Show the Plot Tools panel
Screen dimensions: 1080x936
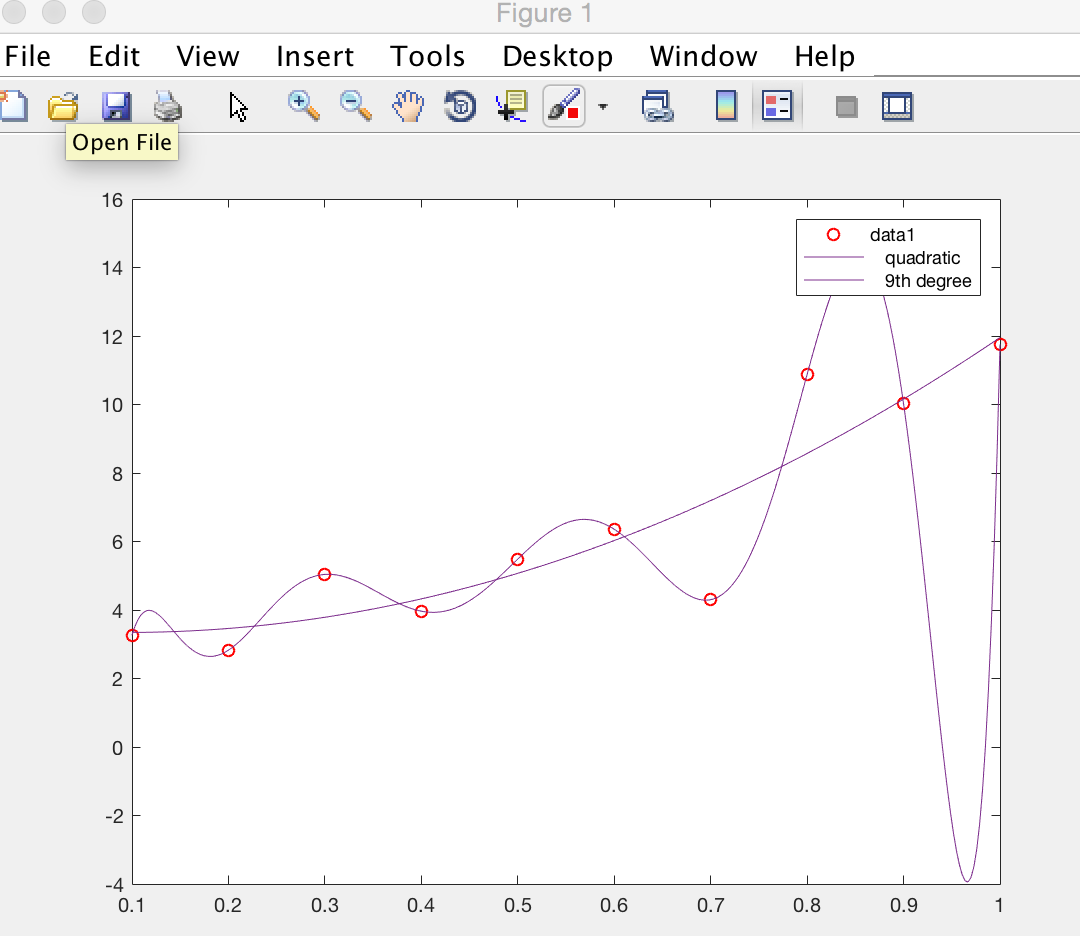(x=898, y=106)
